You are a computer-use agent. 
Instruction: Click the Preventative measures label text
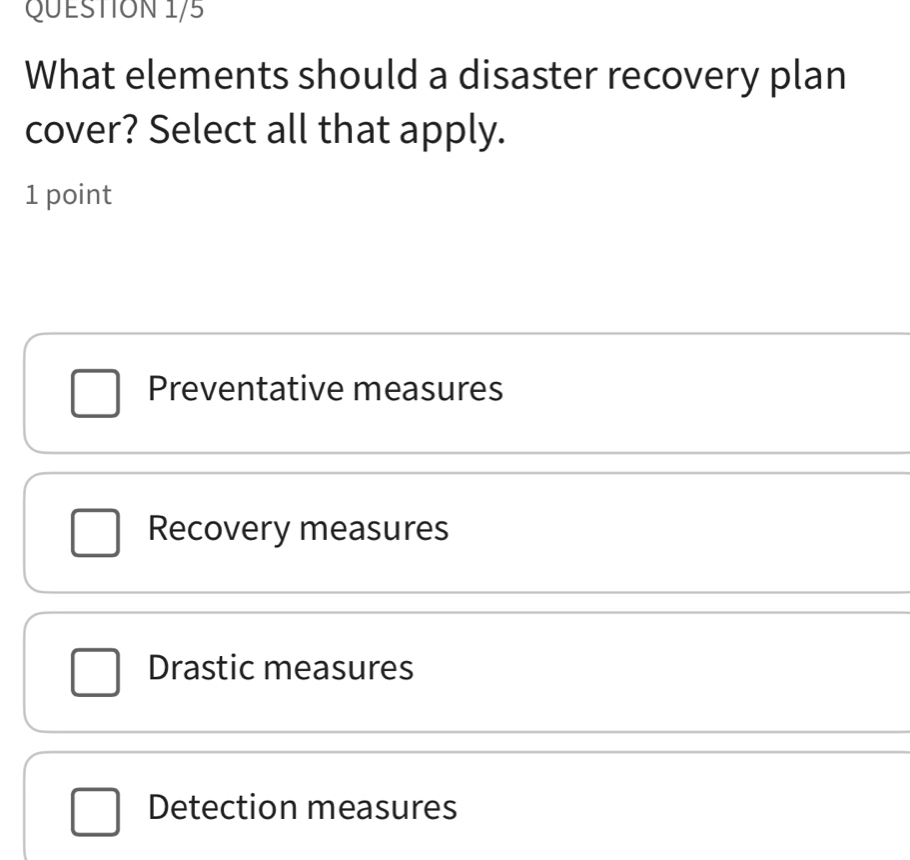tap(324, 391)
